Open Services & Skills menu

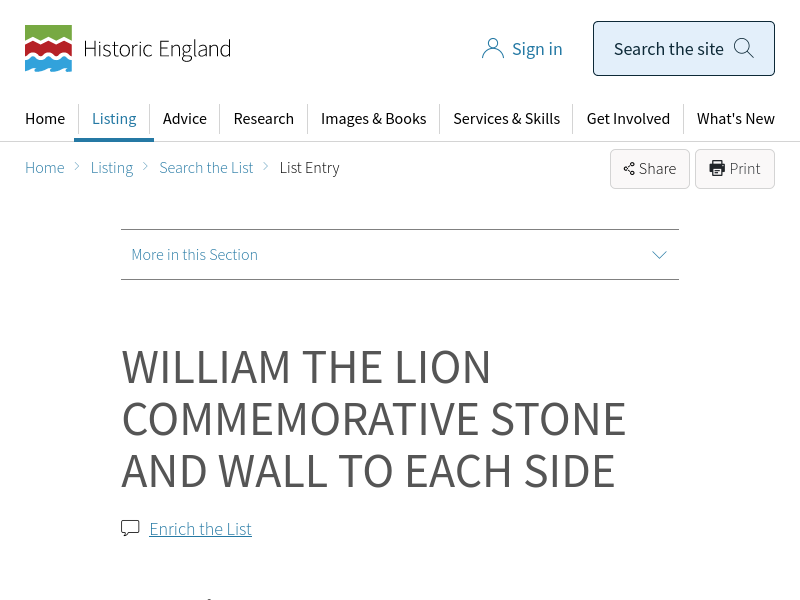[x=506, y=119]
